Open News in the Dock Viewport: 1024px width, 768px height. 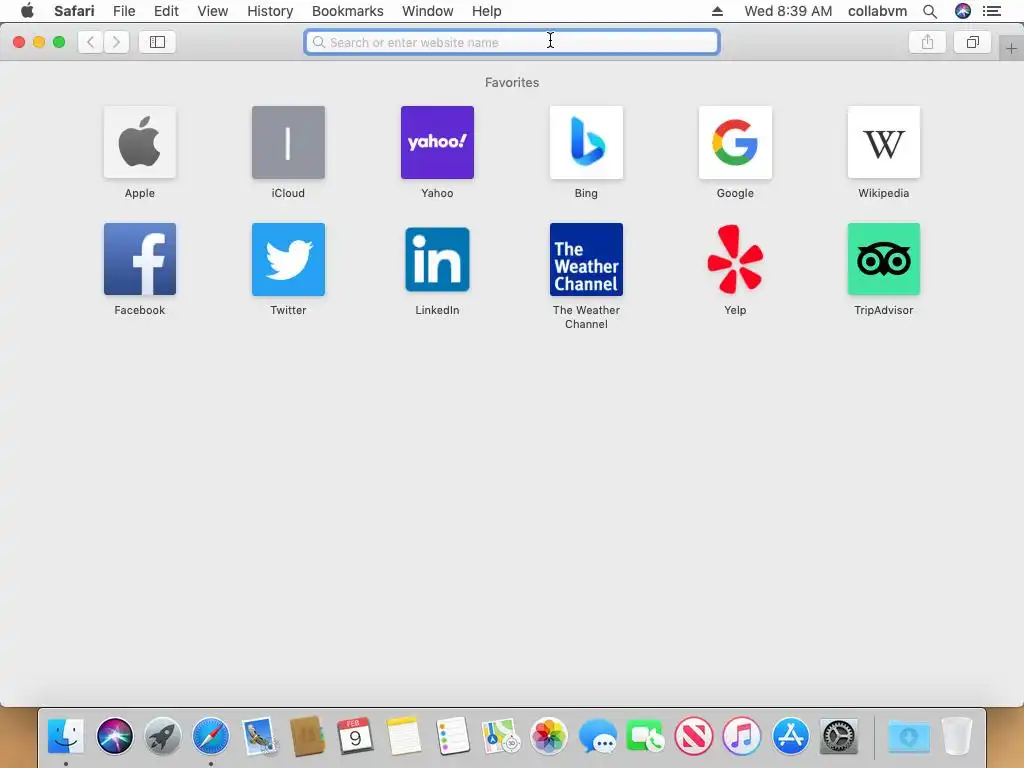(x=694, y=736)
